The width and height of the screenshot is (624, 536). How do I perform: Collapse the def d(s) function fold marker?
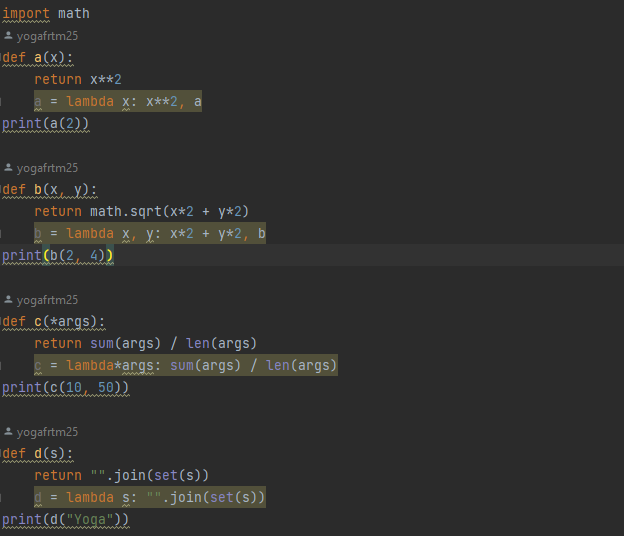click(x=1, y=454)
